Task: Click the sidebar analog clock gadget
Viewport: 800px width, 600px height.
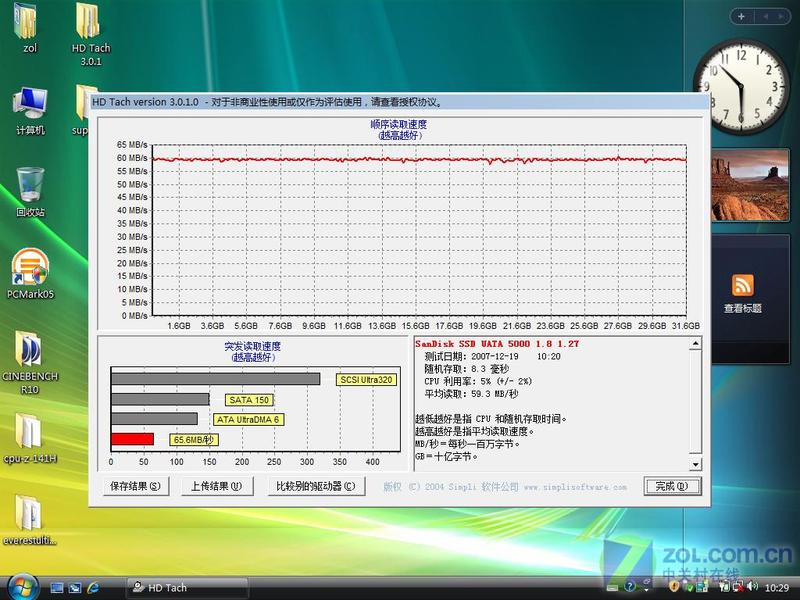Action: coord(741,87)
